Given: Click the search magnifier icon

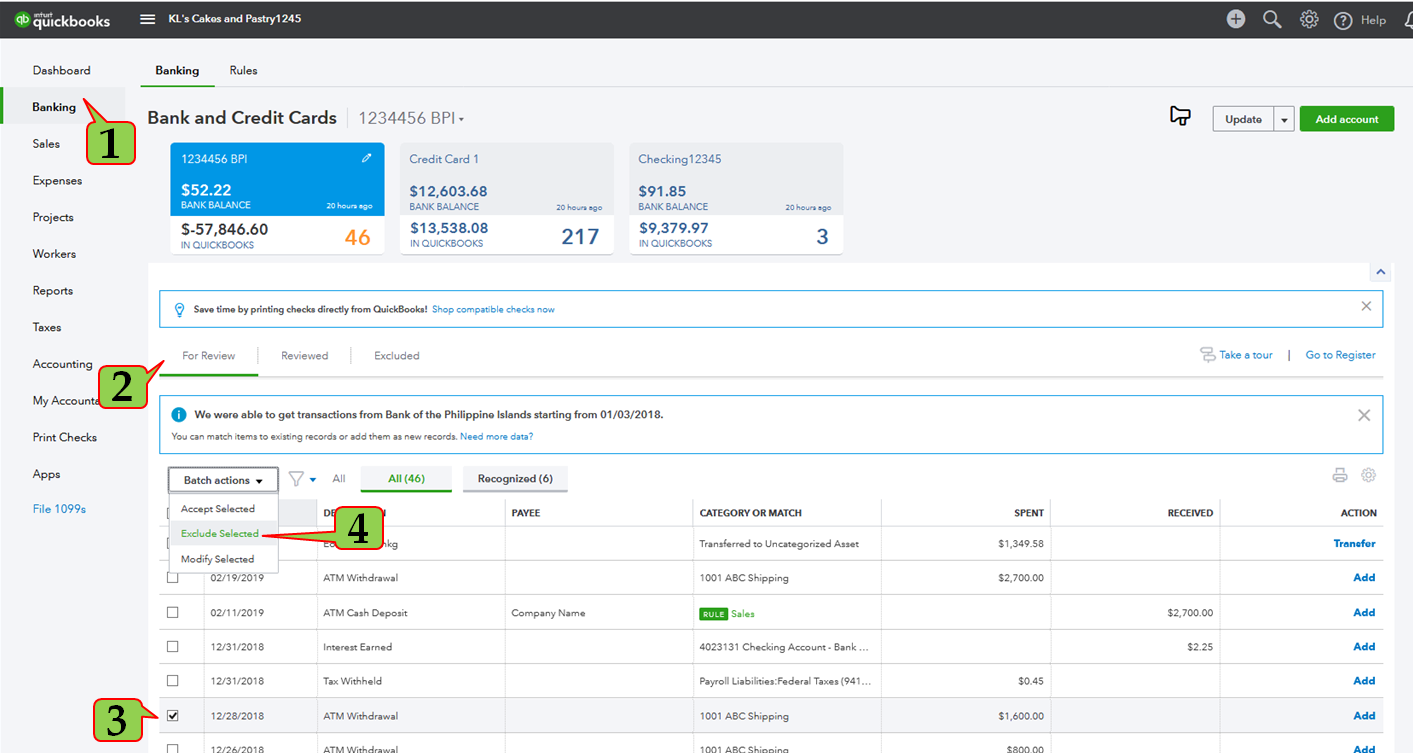Looking at the screenshot, I should [x=1272, y=19].
